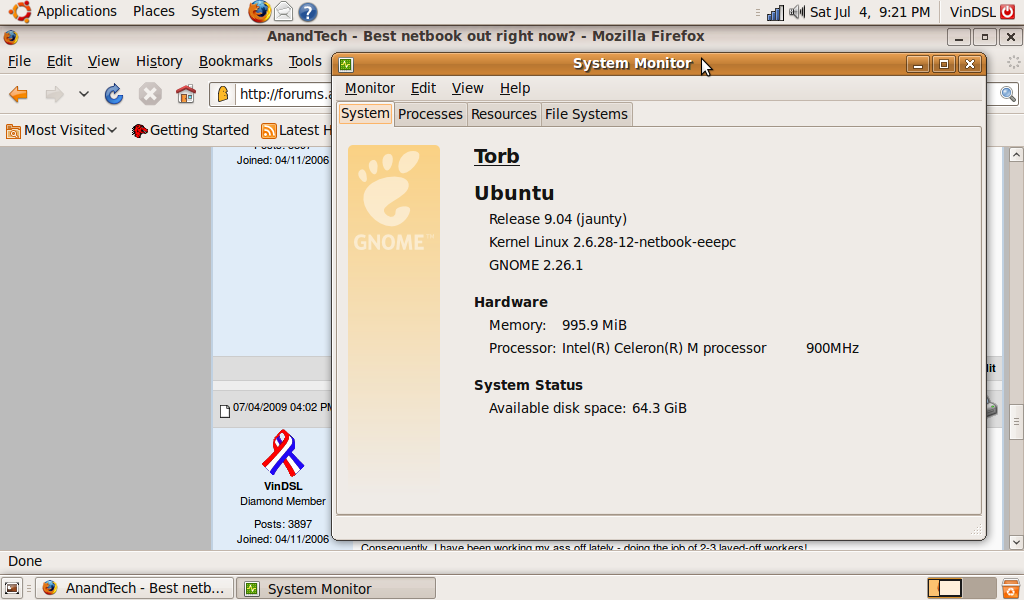Click the search magnifier icon in Firefox
Image resolution: width=1024 pixels, height=600 pixels.
click(1008, 95)
